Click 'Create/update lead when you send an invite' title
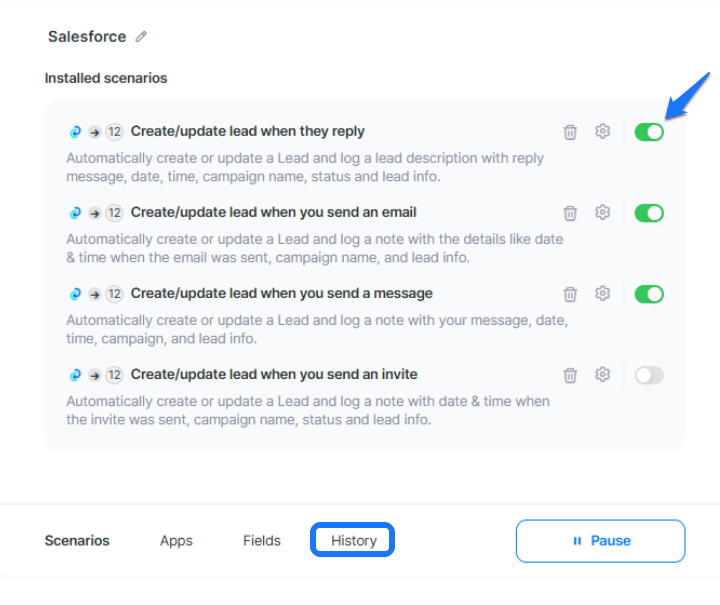The width and height of the screenshot is (720, 605). point(274,374)
